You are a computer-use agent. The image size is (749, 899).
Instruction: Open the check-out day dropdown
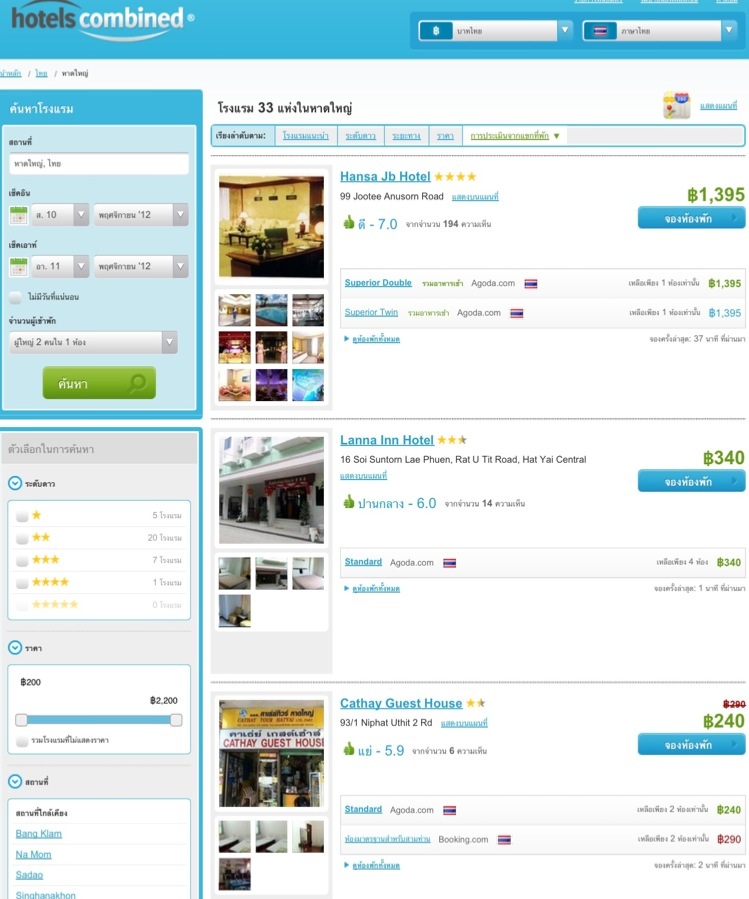coord(60,267)
